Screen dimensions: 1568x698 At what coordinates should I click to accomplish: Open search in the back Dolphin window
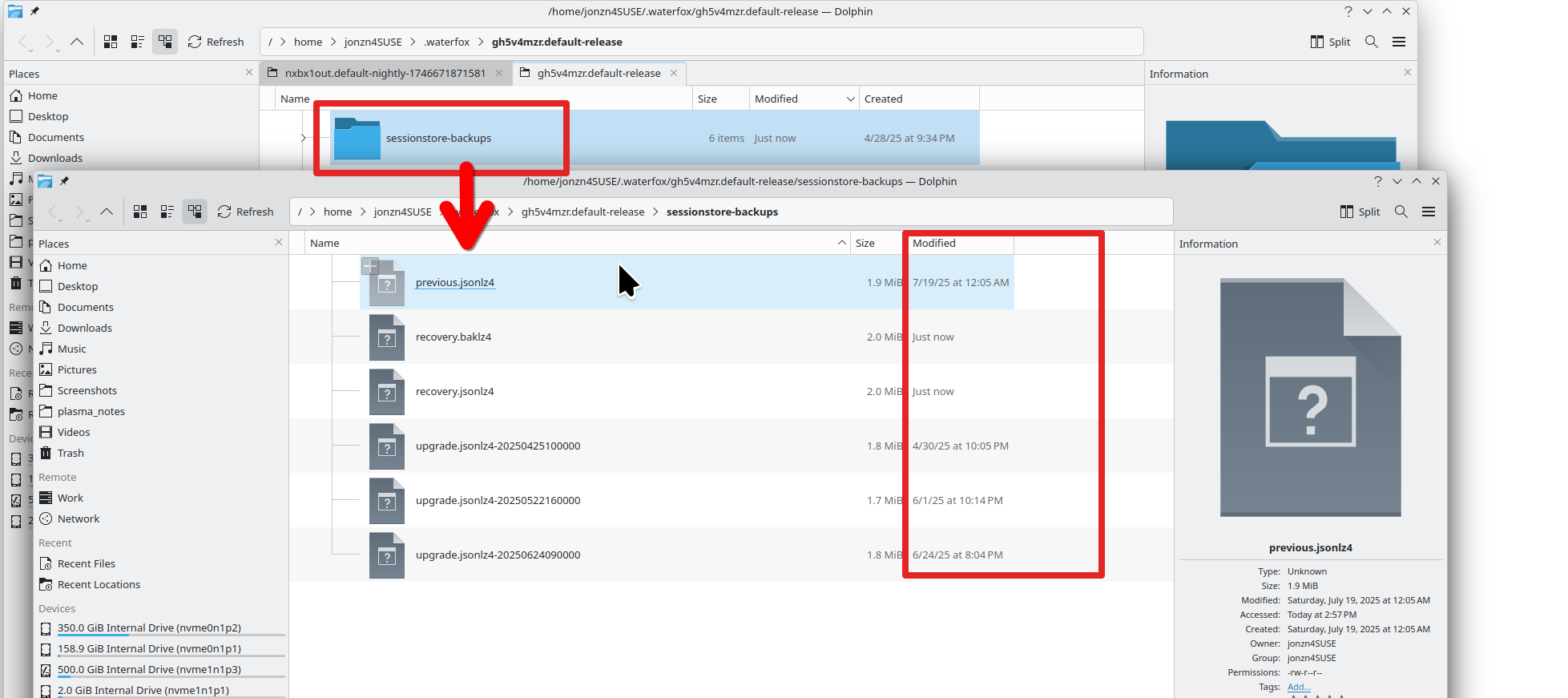pos(1372,42)
